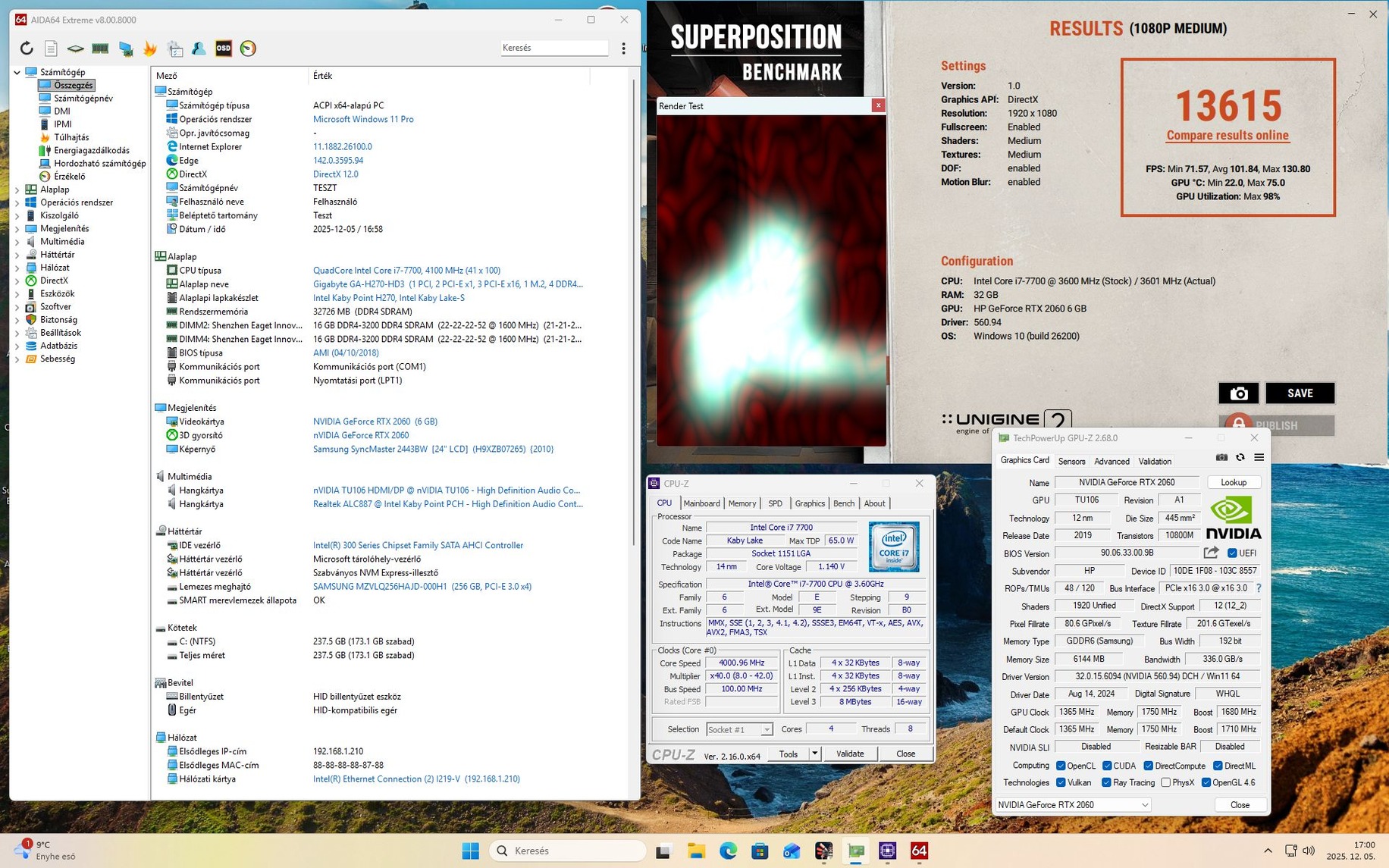Click the Lookup button in GPU-Z
This screenshot has width=1389, height=868.
click(x=1234, y=482)
